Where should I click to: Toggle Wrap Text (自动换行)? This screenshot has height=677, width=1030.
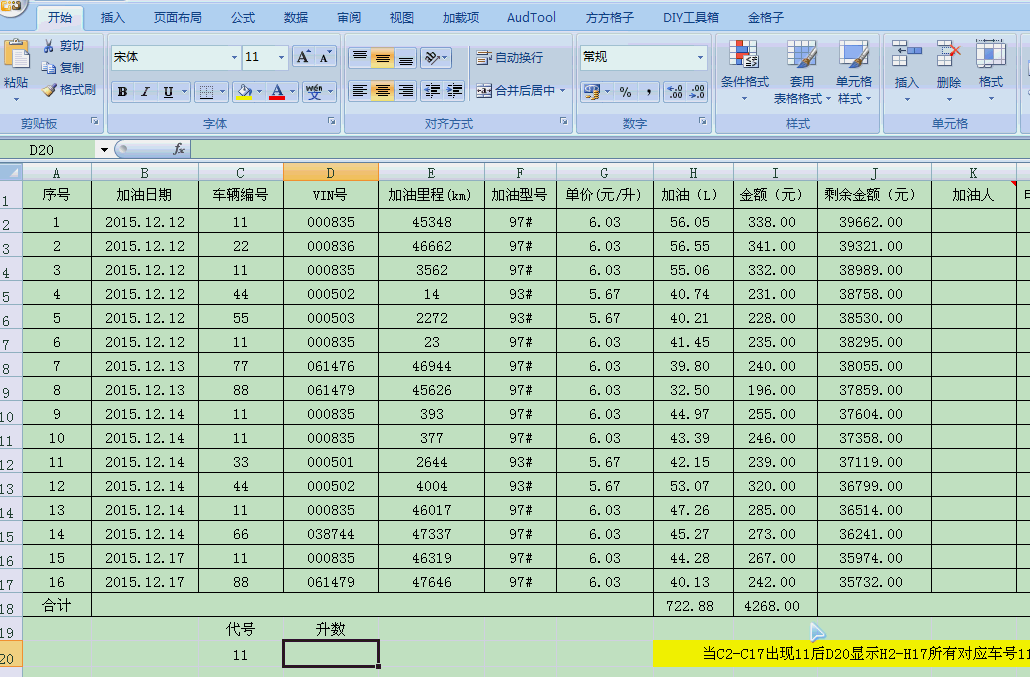510,57
